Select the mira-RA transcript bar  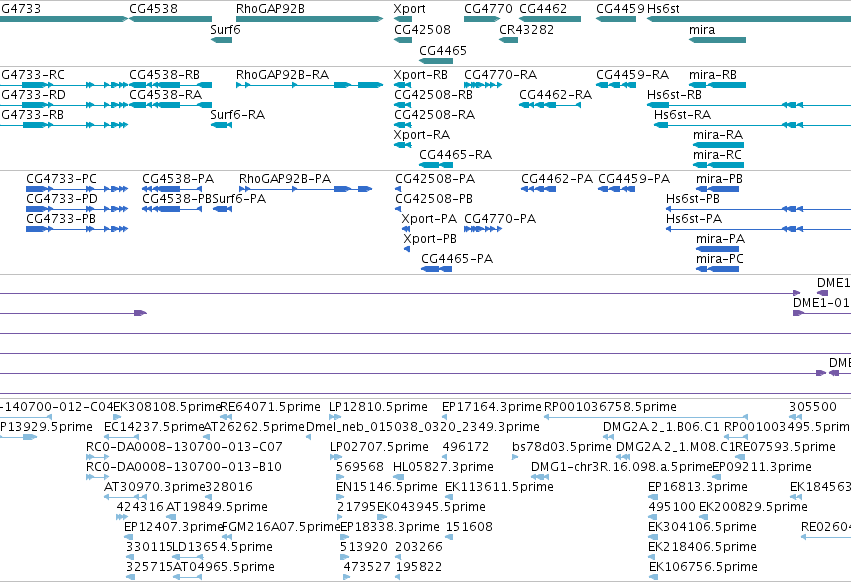pos(719,145)
